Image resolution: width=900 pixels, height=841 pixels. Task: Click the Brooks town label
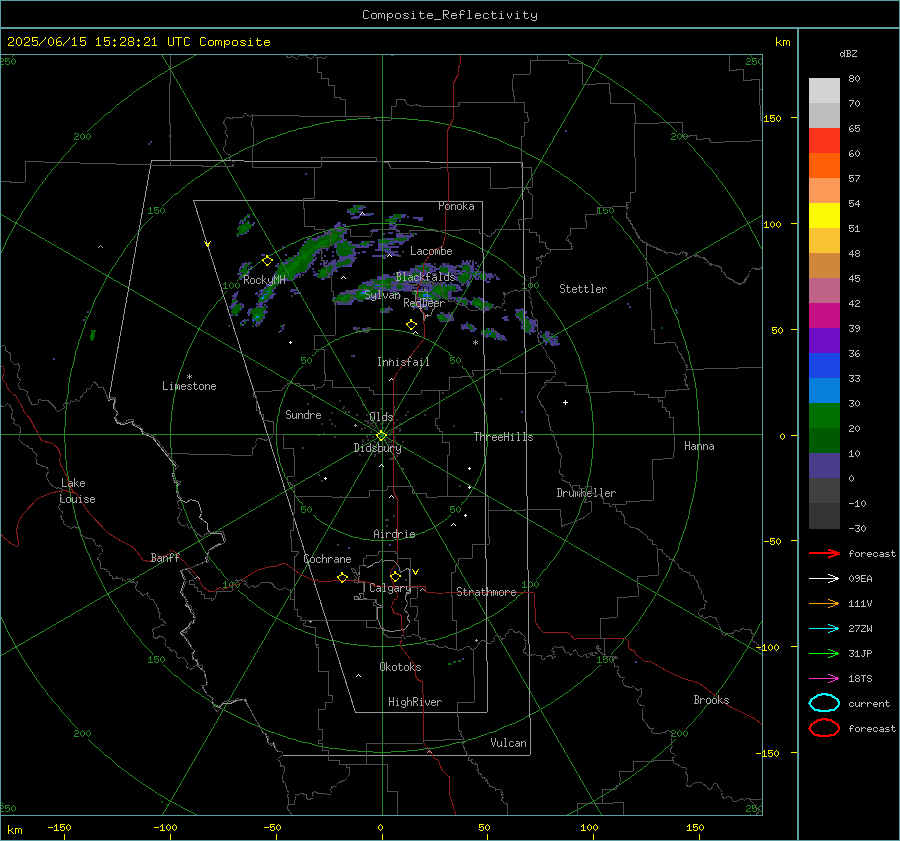(x=711, y=700)
